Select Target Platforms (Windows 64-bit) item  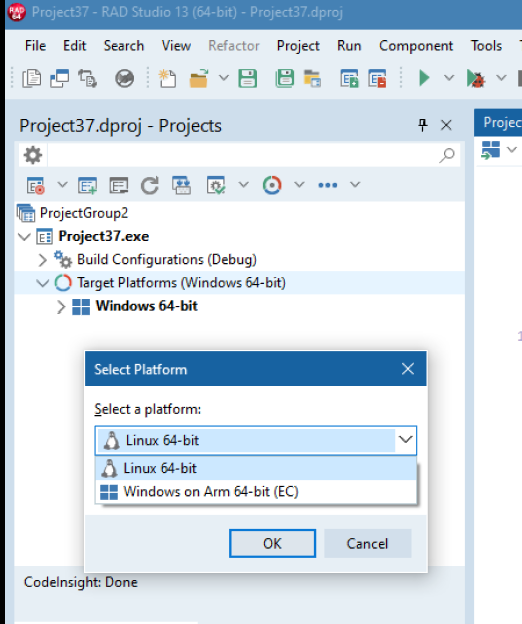pos(181,283)
